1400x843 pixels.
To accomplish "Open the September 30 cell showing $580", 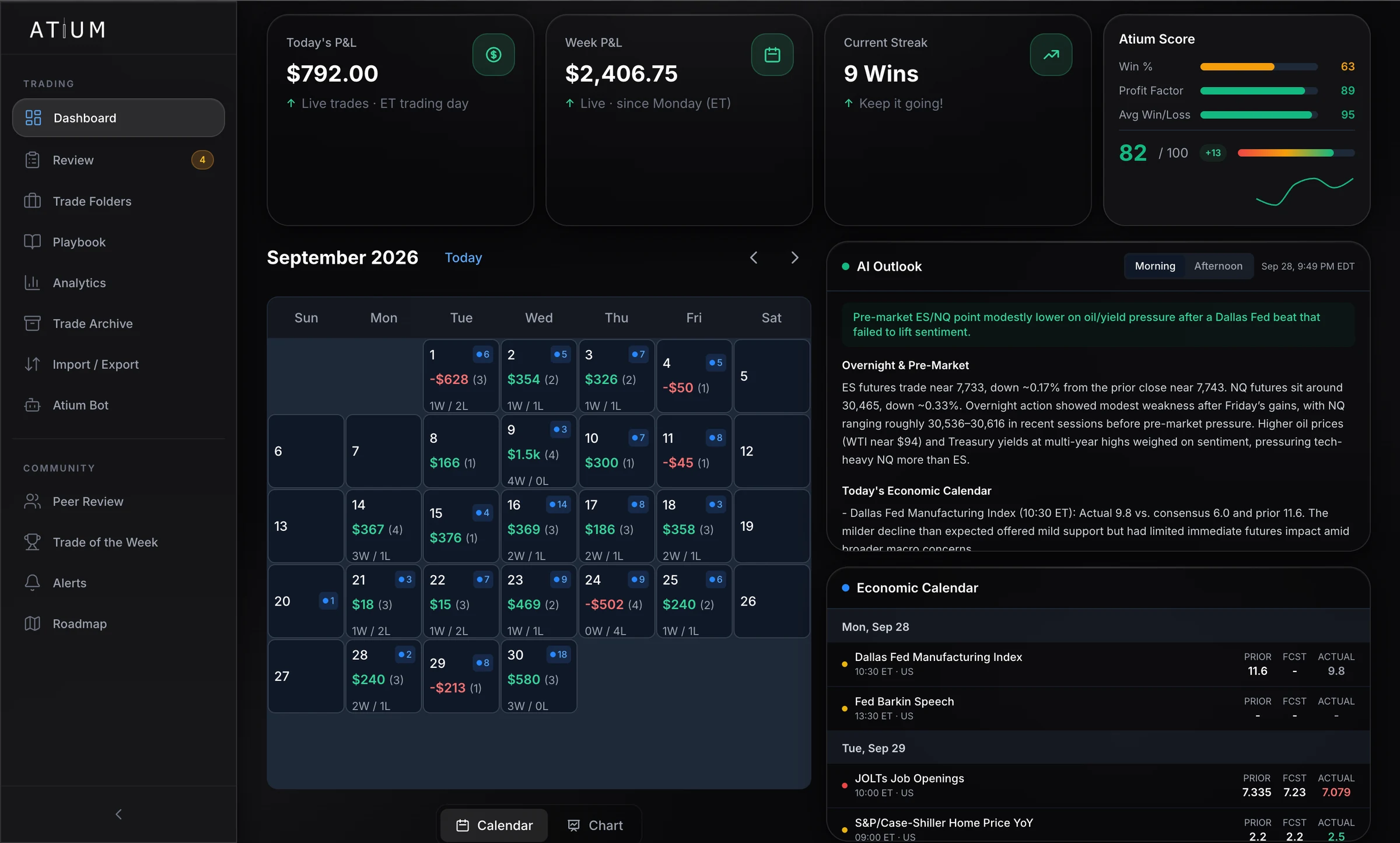I will [538, 676].
